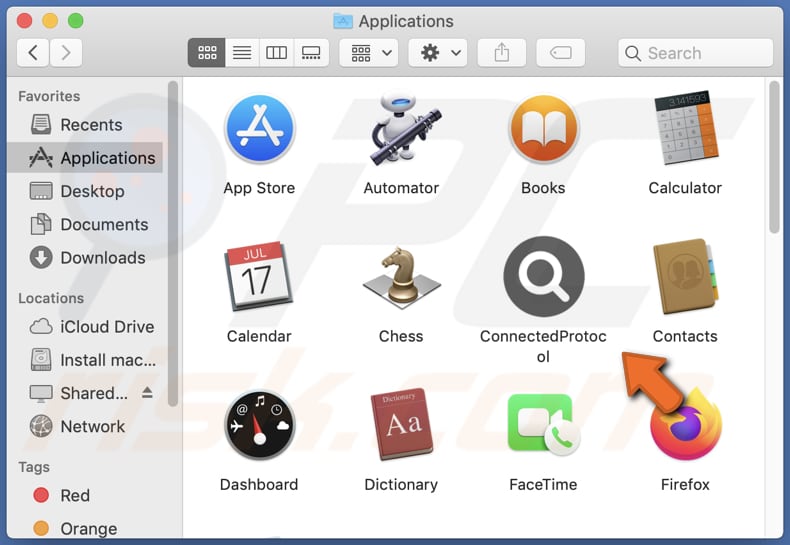Open the Dictionary book icon
The width and height of the screenshot is (790, 545).
pyautogui.click(x=402, y=424)
